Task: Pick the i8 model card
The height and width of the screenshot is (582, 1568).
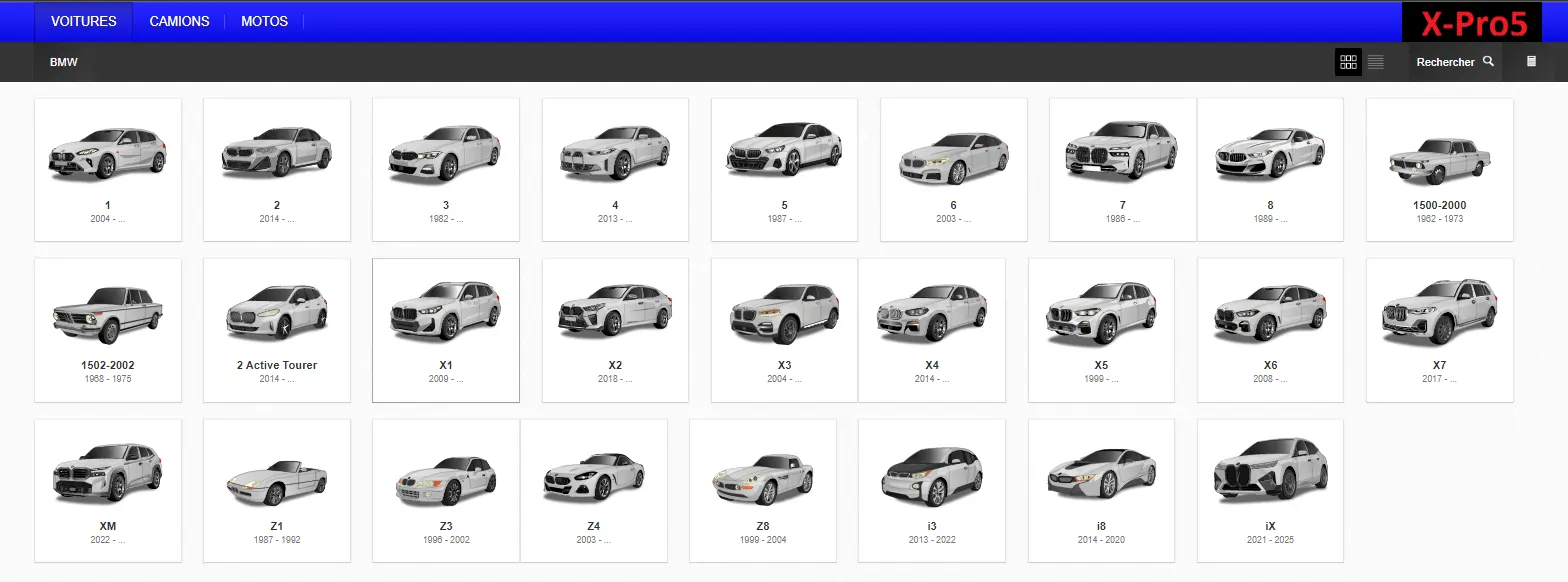Action: 1102,491
